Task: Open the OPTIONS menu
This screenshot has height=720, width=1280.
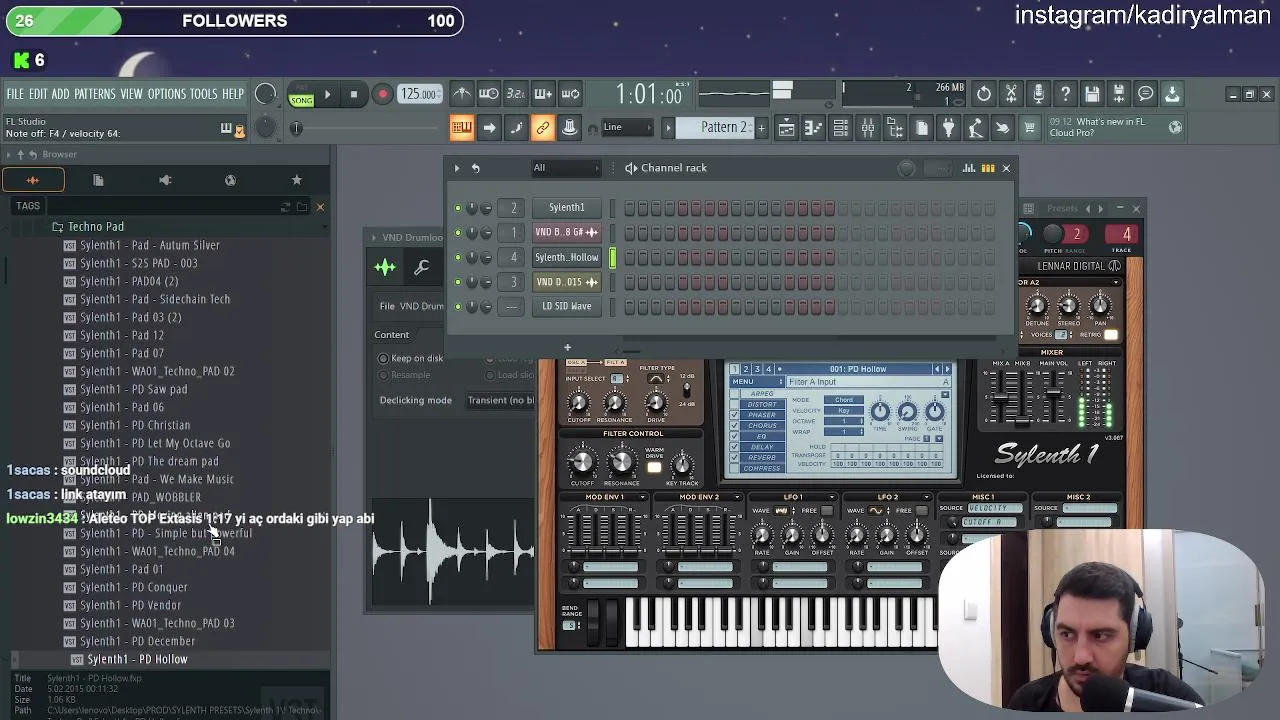Action: tap(167, 94)
